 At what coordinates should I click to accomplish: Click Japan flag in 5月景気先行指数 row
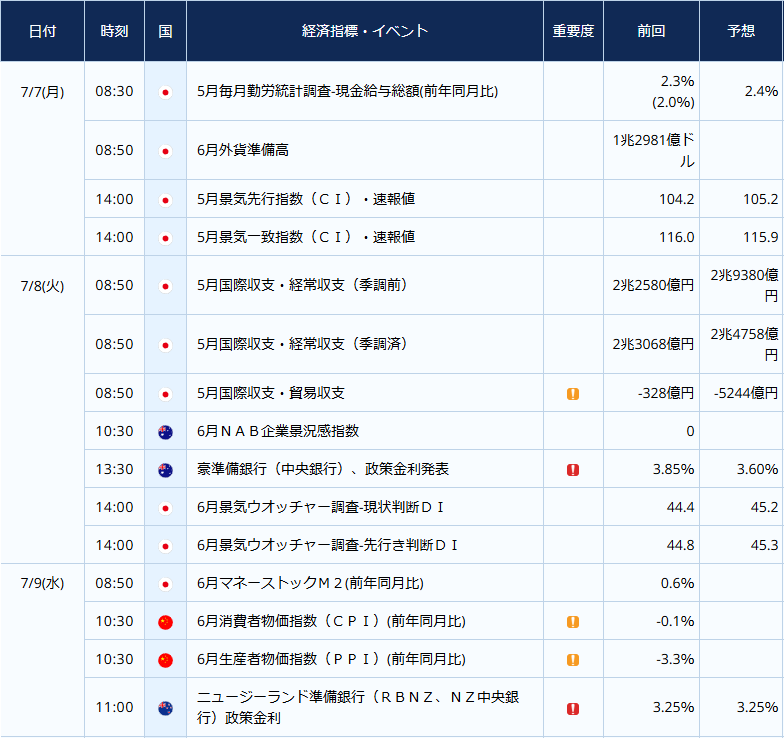tap(166, 200)
